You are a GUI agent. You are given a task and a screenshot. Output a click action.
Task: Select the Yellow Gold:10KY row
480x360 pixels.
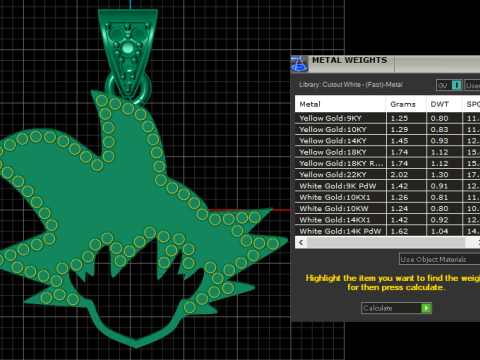(x=387, y=129)
